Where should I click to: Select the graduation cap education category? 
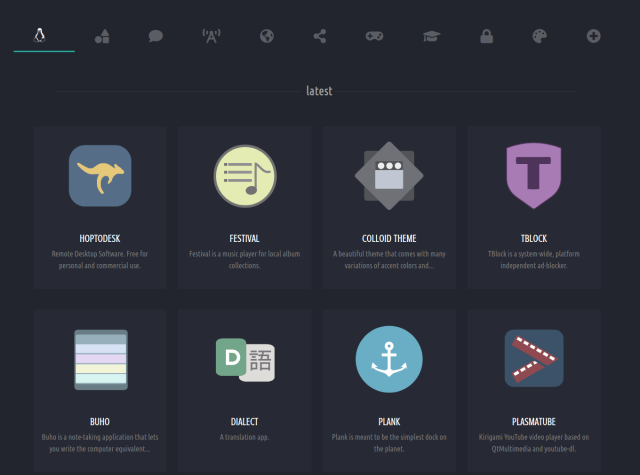coord(431,36)
